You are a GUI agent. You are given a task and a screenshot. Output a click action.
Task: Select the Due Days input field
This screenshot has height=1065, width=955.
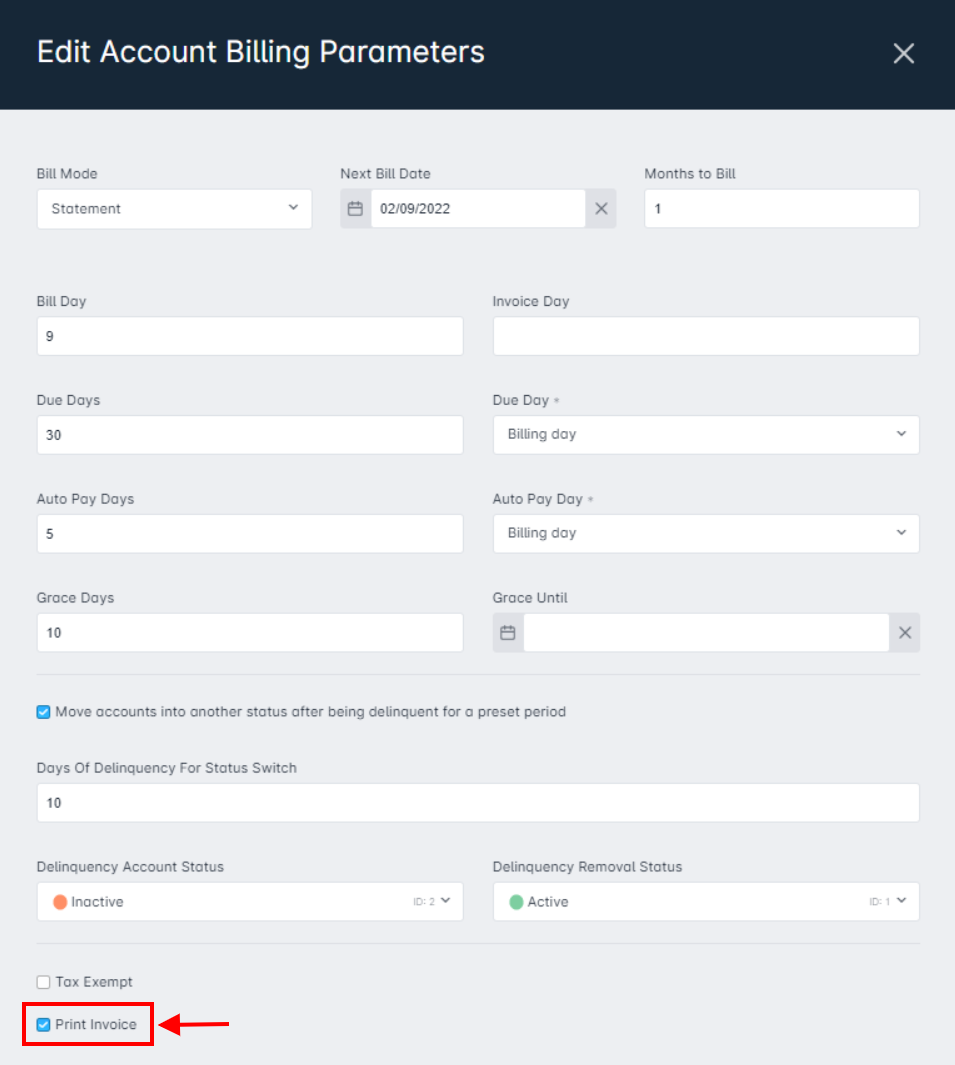(x=250, y=435)
